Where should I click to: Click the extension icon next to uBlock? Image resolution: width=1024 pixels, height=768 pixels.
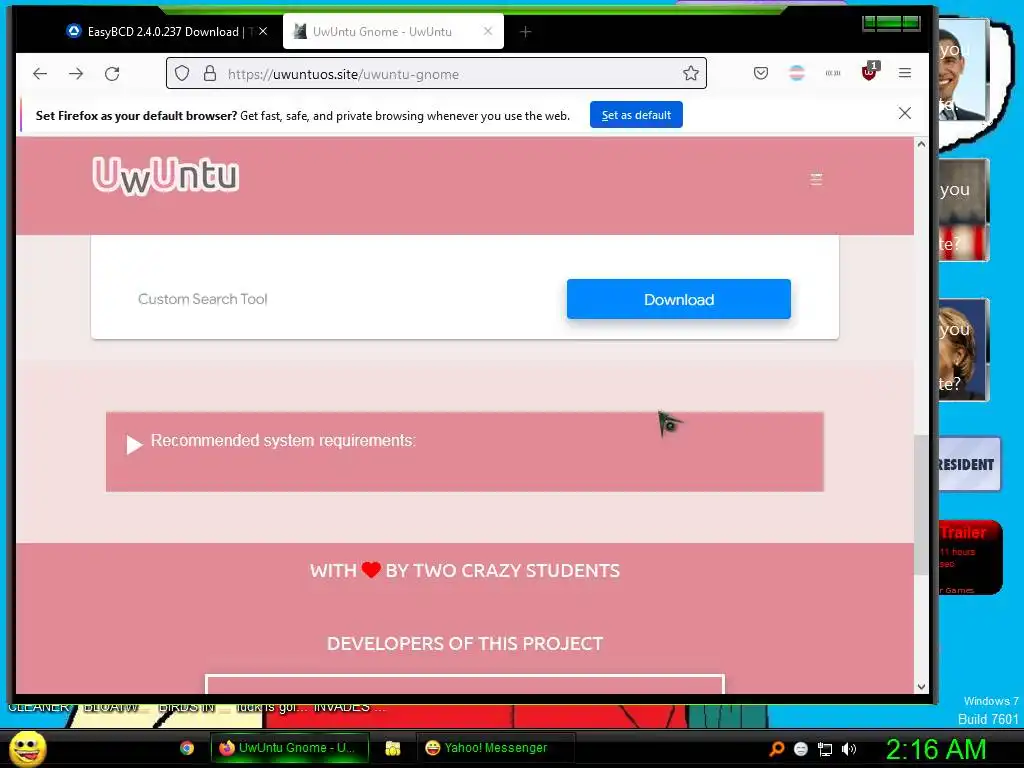click(x=833, y=73)
